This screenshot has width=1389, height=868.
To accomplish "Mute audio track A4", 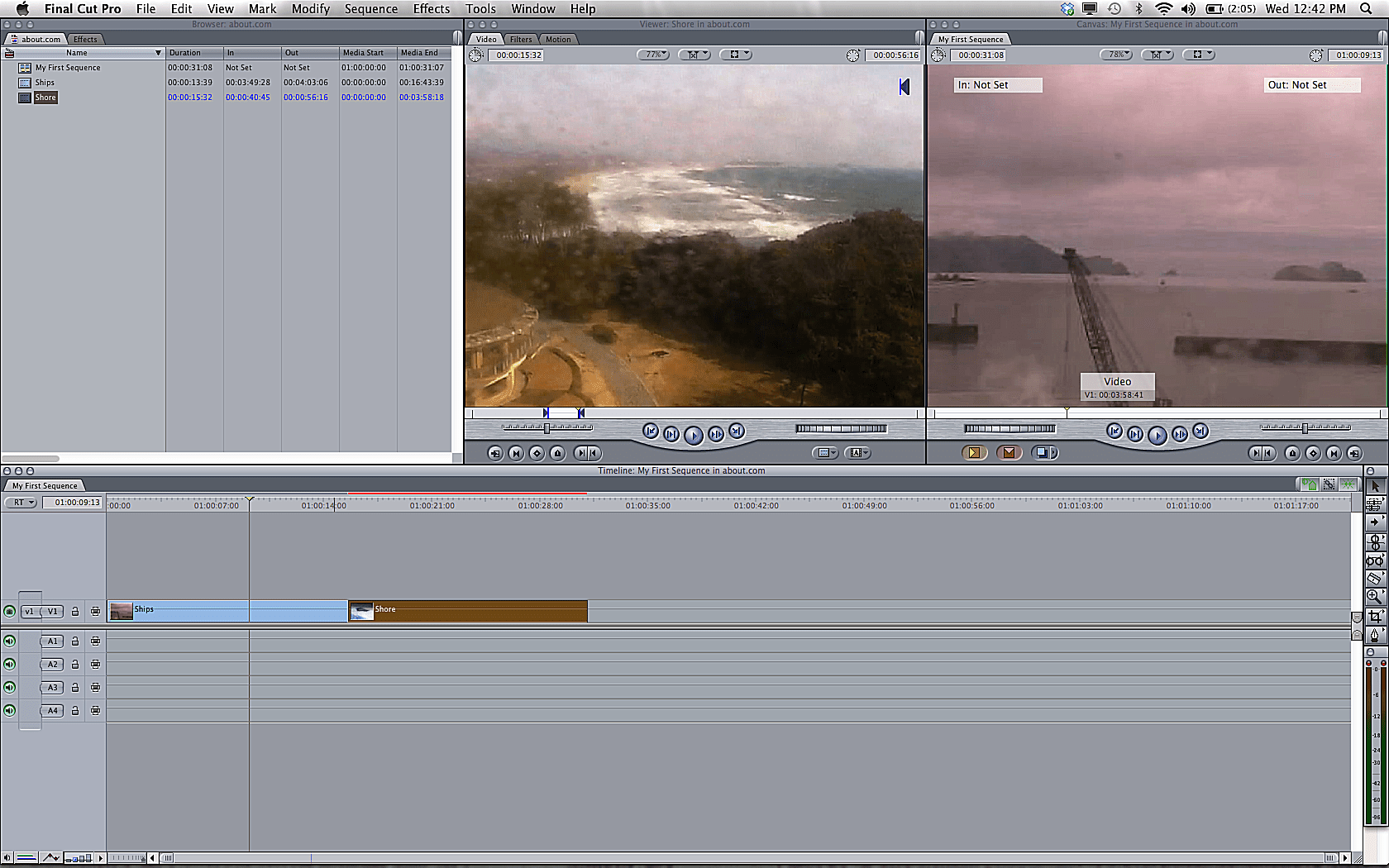I will tap(9, 710).
